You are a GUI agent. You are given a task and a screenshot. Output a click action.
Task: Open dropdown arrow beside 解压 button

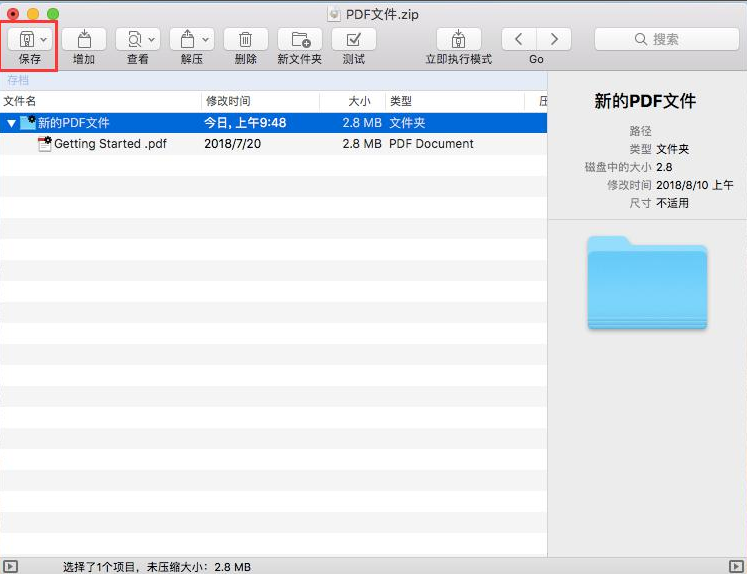206,39
